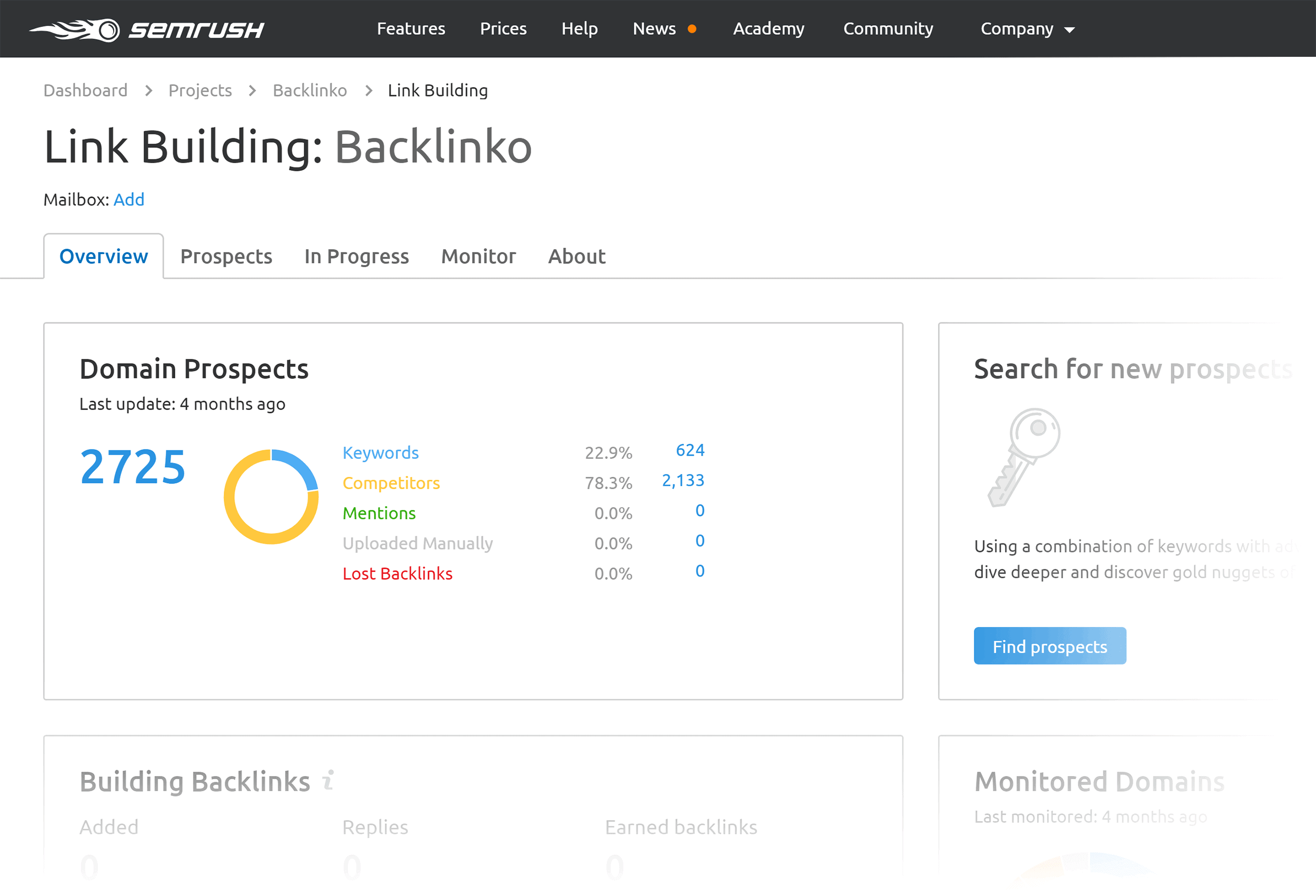The image size is (1316, 896).
Task: Open the Uploaded Manually prospects link
Action: (417, 543)
